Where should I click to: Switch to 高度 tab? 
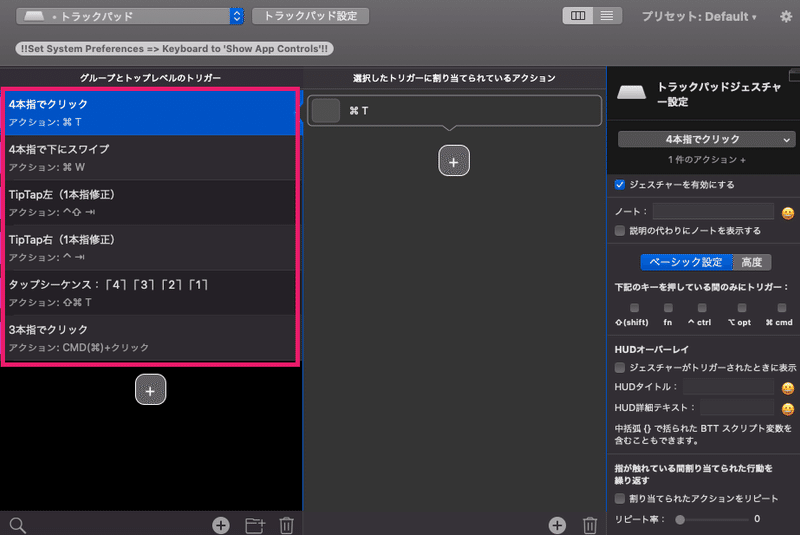pyautogui.click(x=752, y=262)
